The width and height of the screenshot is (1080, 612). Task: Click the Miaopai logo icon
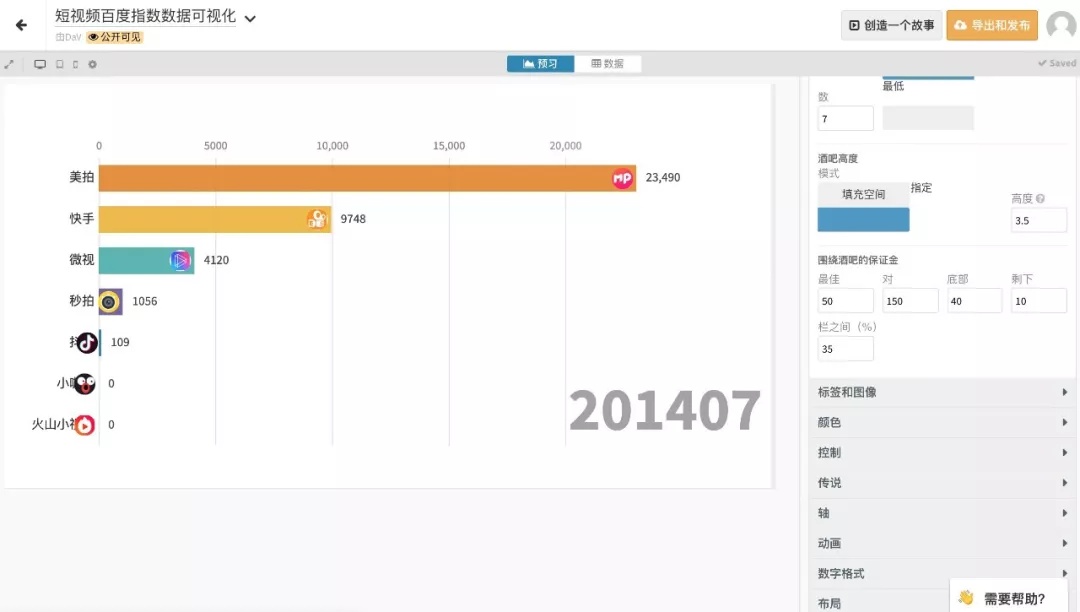pyautogui.click(x=109, y=302)
